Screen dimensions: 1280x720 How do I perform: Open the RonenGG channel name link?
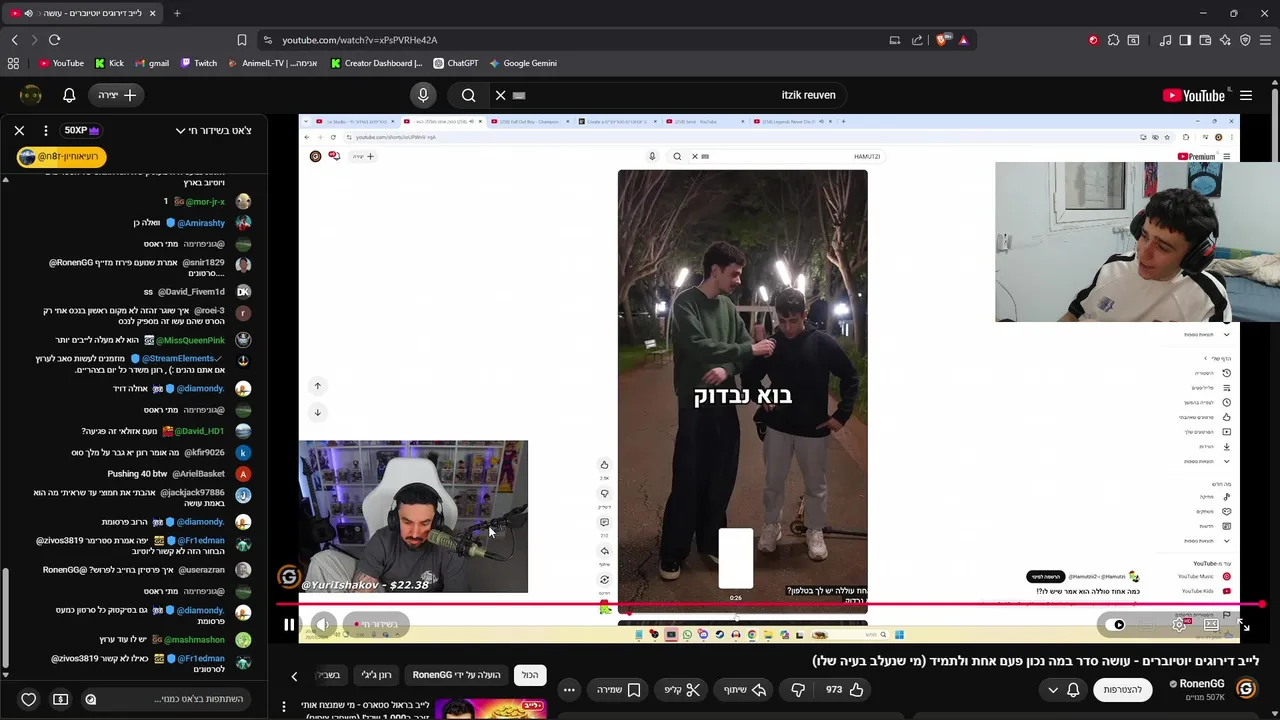click(1202, 684)
